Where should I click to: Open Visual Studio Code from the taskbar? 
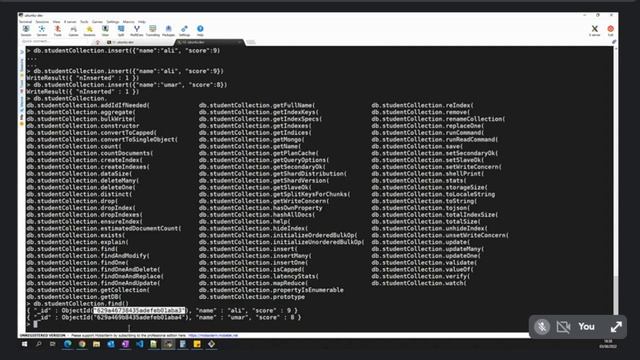coord(140,344)
